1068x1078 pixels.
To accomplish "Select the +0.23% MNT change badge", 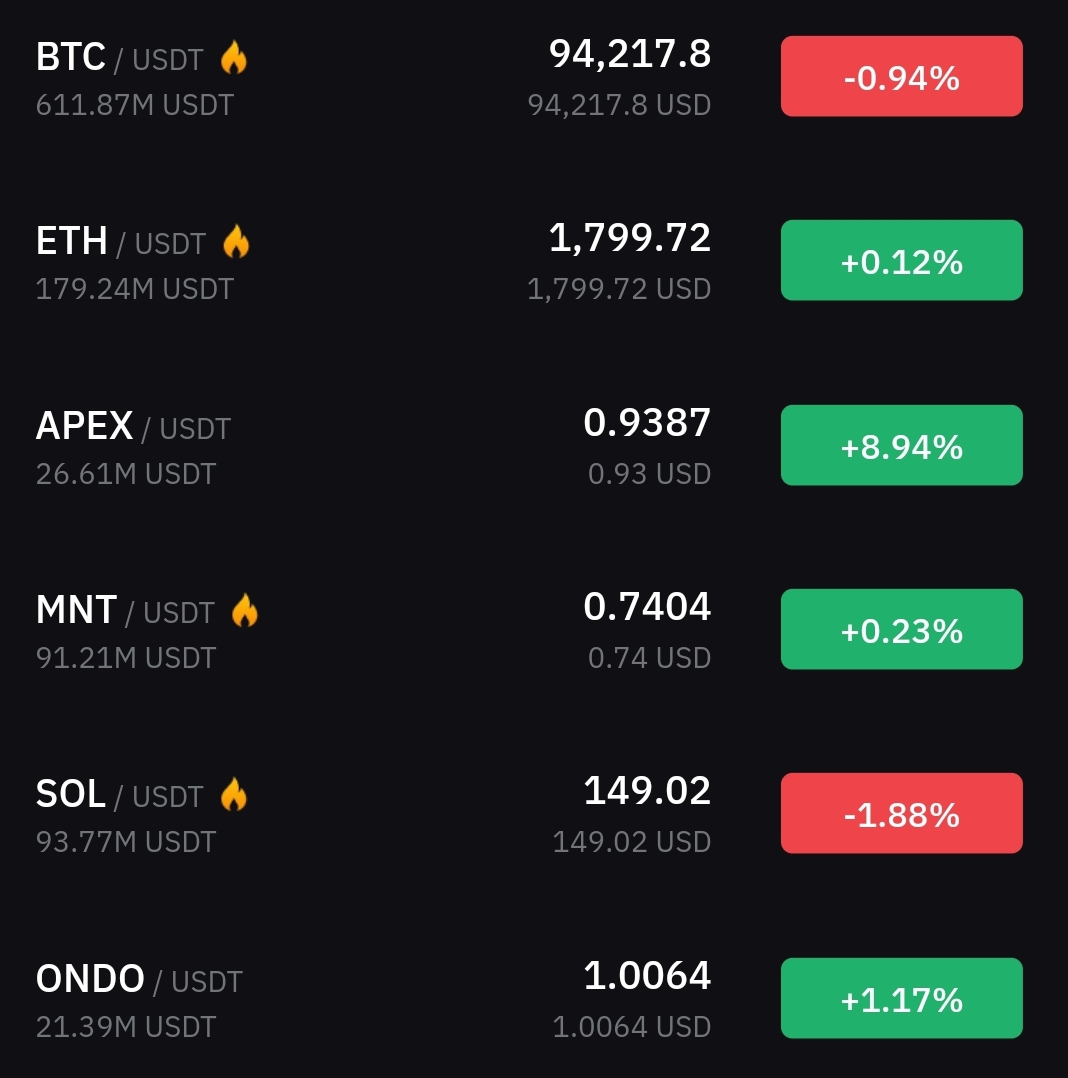I will [902, 629].
